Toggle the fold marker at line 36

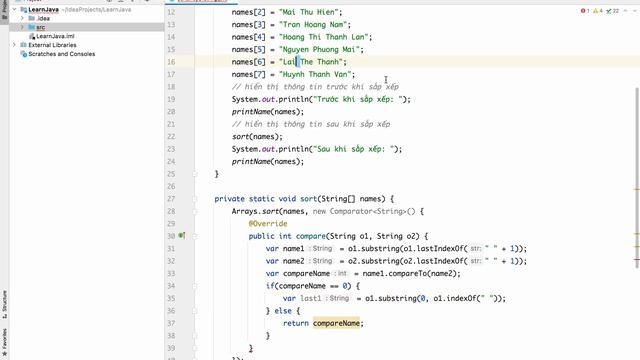coord(195,311)
